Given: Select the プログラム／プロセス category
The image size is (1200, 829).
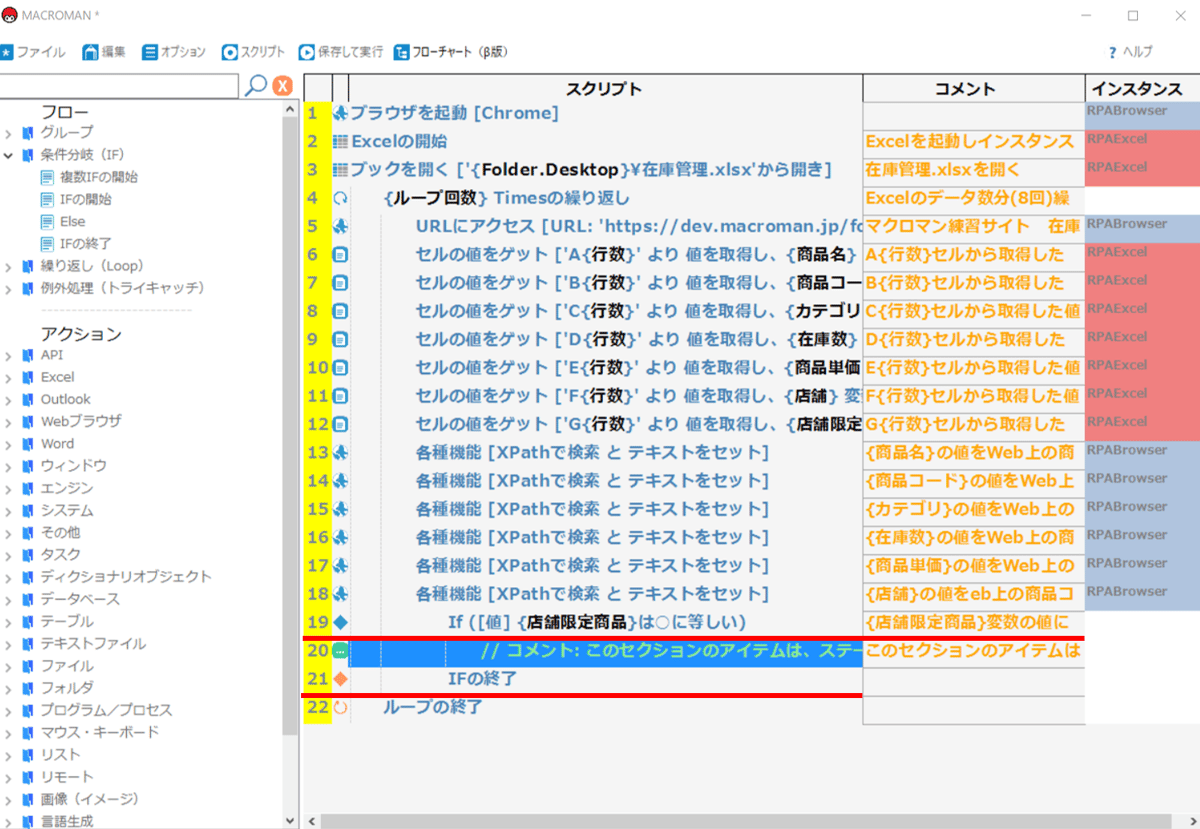Looking at the screenshot, I should pyautogui.click(x=106, y=710).
